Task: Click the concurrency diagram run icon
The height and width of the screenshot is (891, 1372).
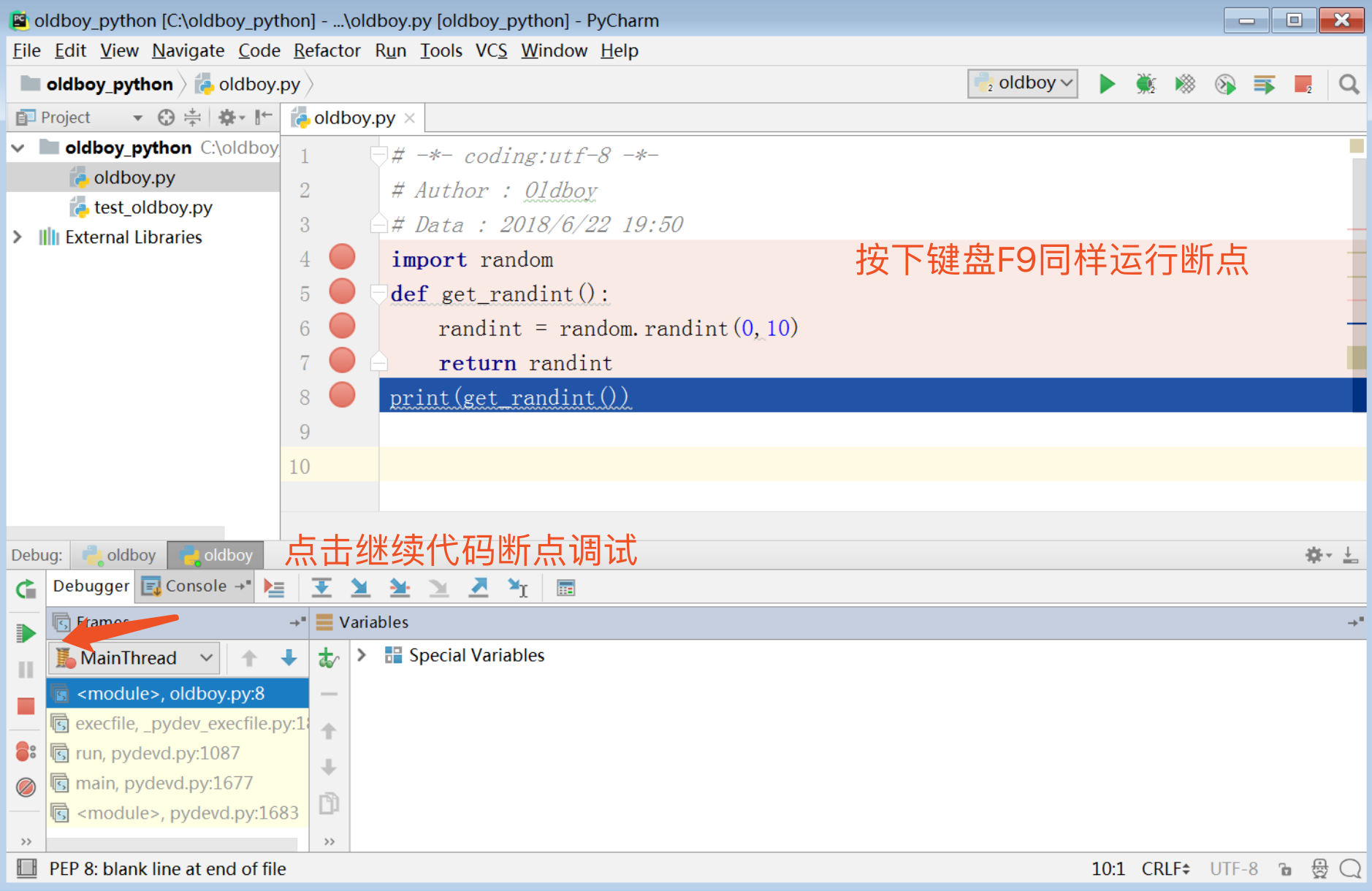Action: 1264,84
